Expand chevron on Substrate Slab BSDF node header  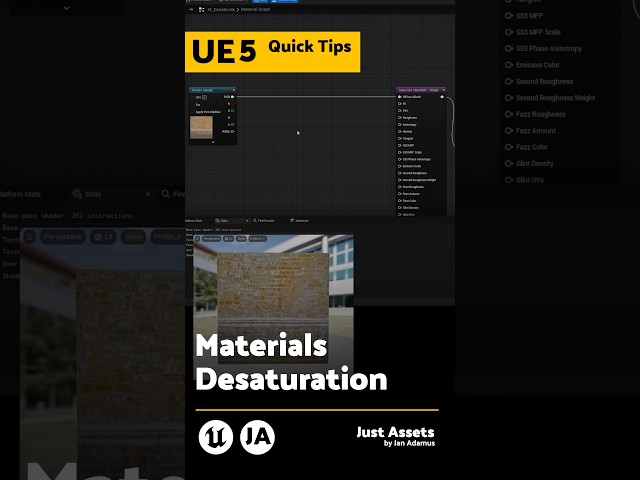pyautogui.click(x=443, y=90)
